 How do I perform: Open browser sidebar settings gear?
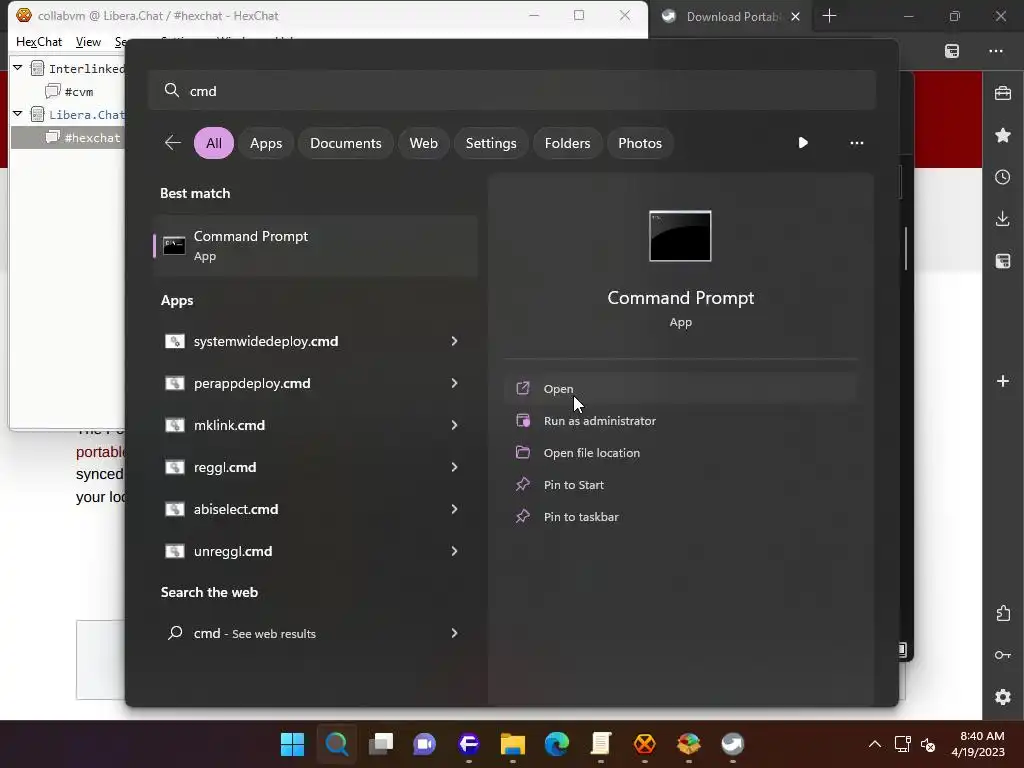[1002, 697]
